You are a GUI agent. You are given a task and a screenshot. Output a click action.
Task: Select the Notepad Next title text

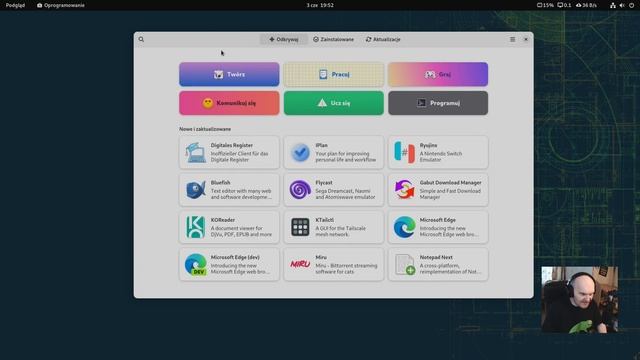click(x=436, y=257)
